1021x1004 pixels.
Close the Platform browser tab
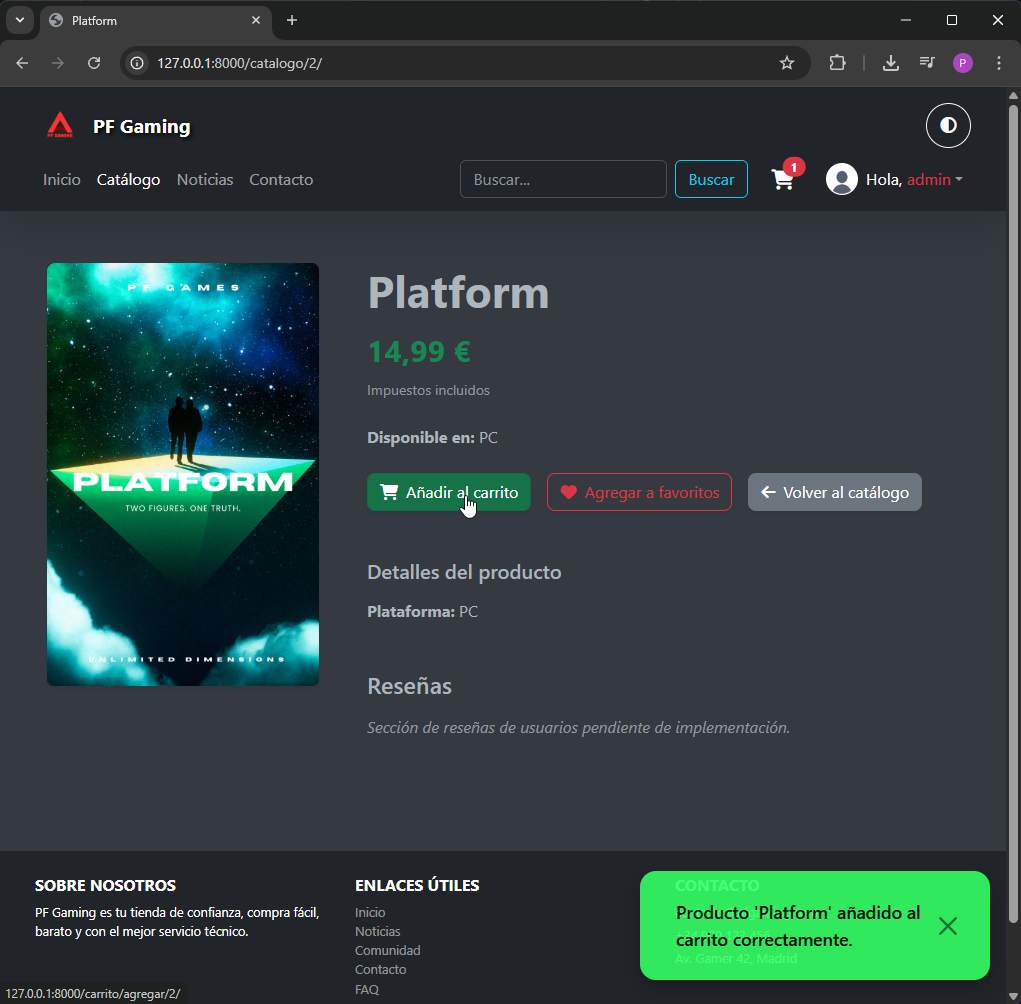pos(256,20)
